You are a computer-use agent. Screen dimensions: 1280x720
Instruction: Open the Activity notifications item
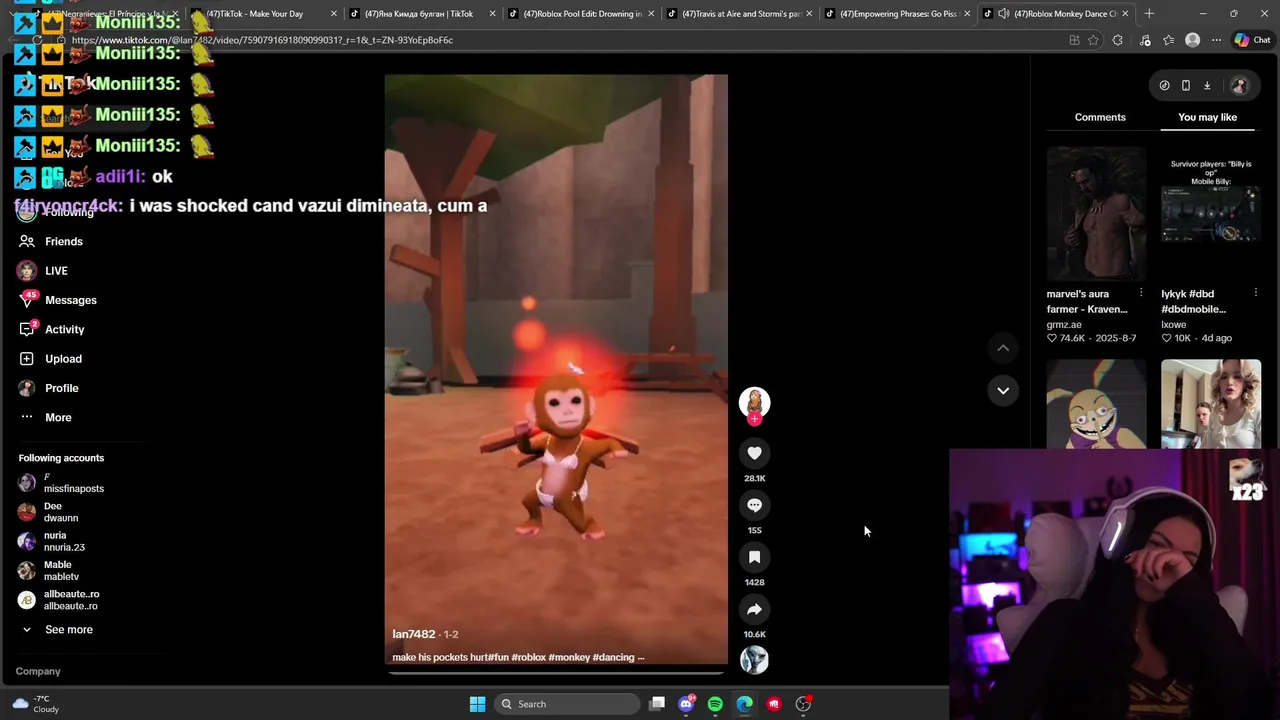pos(64,329)
